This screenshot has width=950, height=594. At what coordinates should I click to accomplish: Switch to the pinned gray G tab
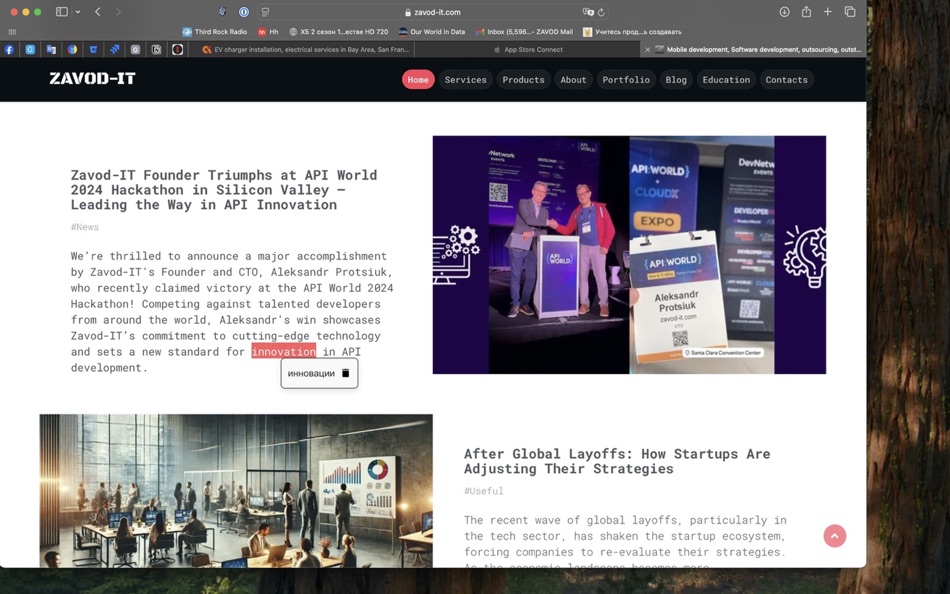[x=136, y=50]
